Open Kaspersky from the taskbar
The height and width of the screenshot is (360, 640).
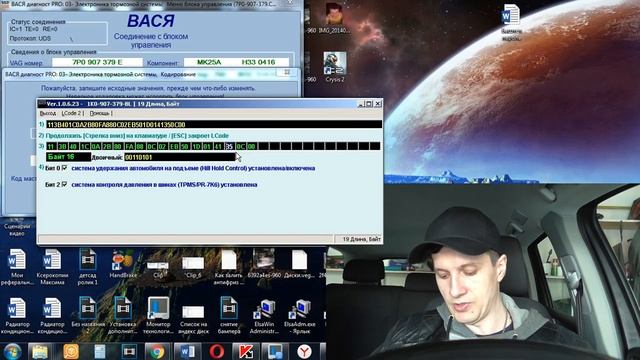[x=246, y=351]
